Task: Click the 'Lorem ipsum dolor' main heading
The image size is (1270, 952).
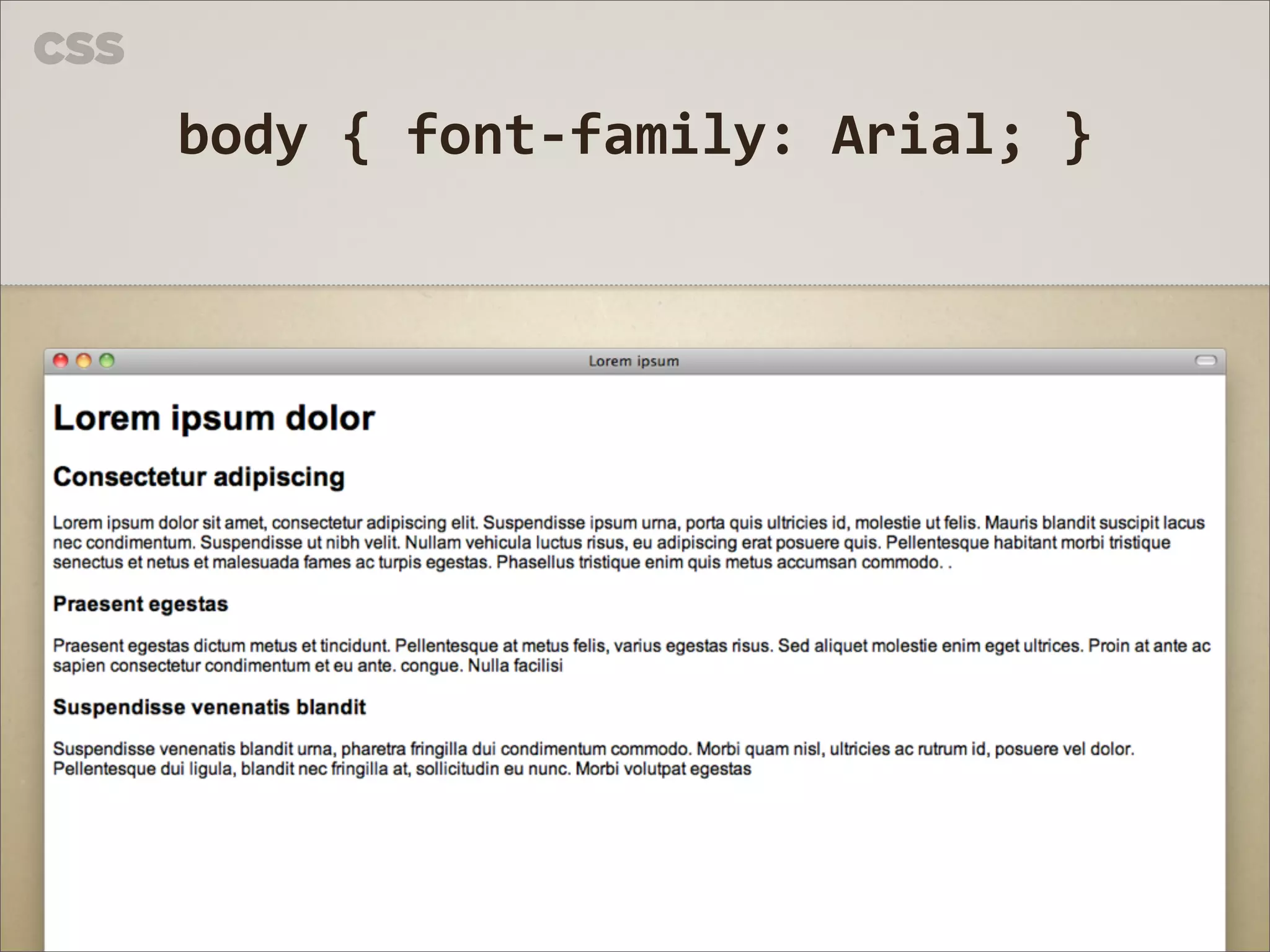Action: [x=214, y=418]
